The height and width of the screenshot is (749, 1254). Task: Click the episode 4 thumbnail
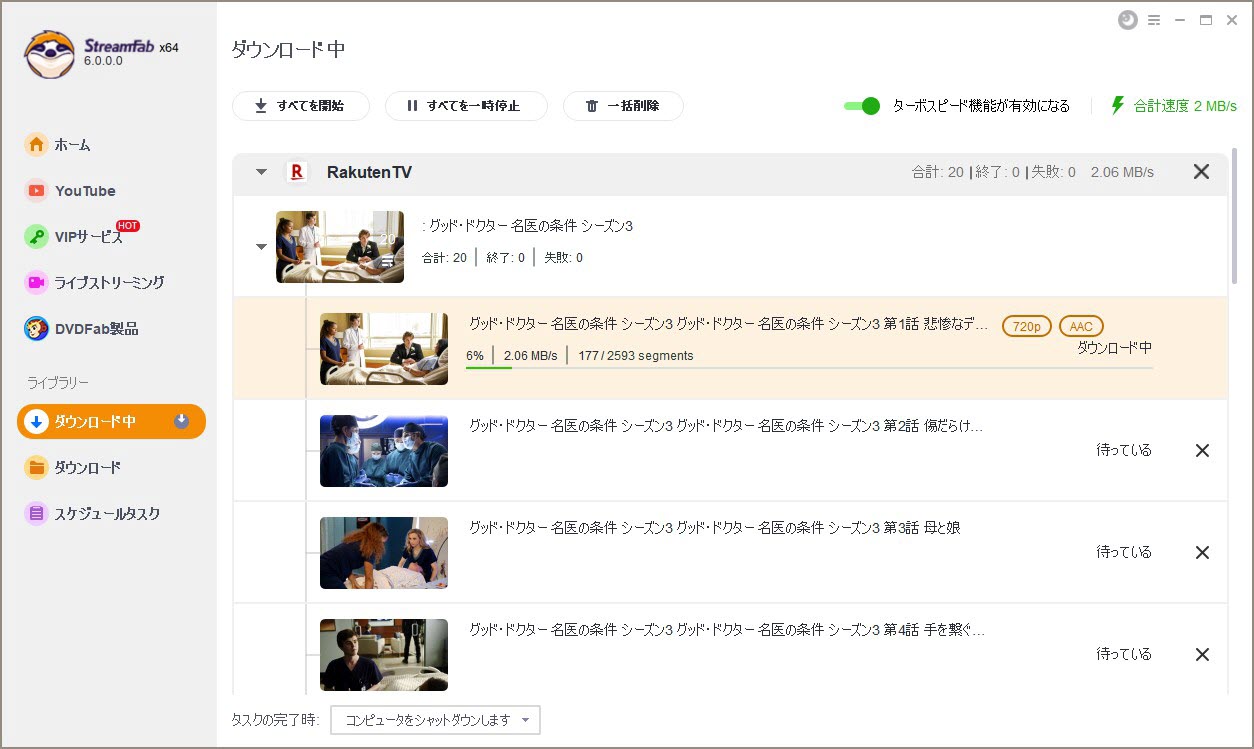384,655
